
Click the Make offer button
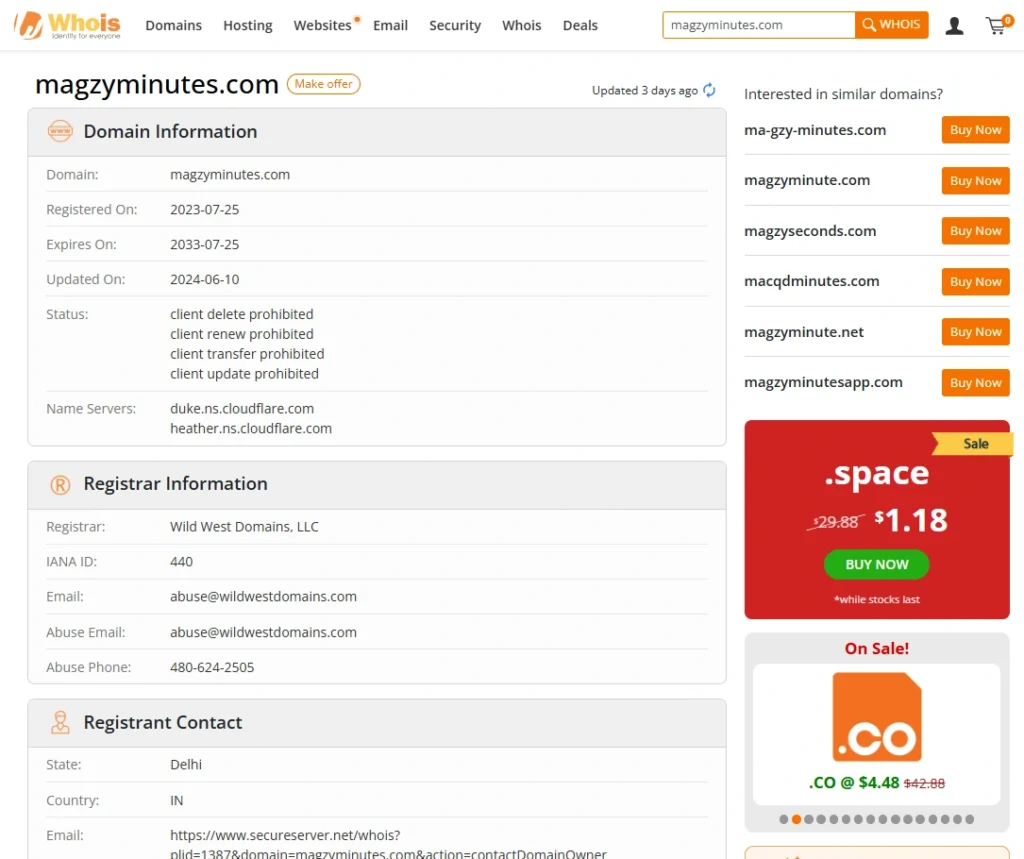coord(323,84)
